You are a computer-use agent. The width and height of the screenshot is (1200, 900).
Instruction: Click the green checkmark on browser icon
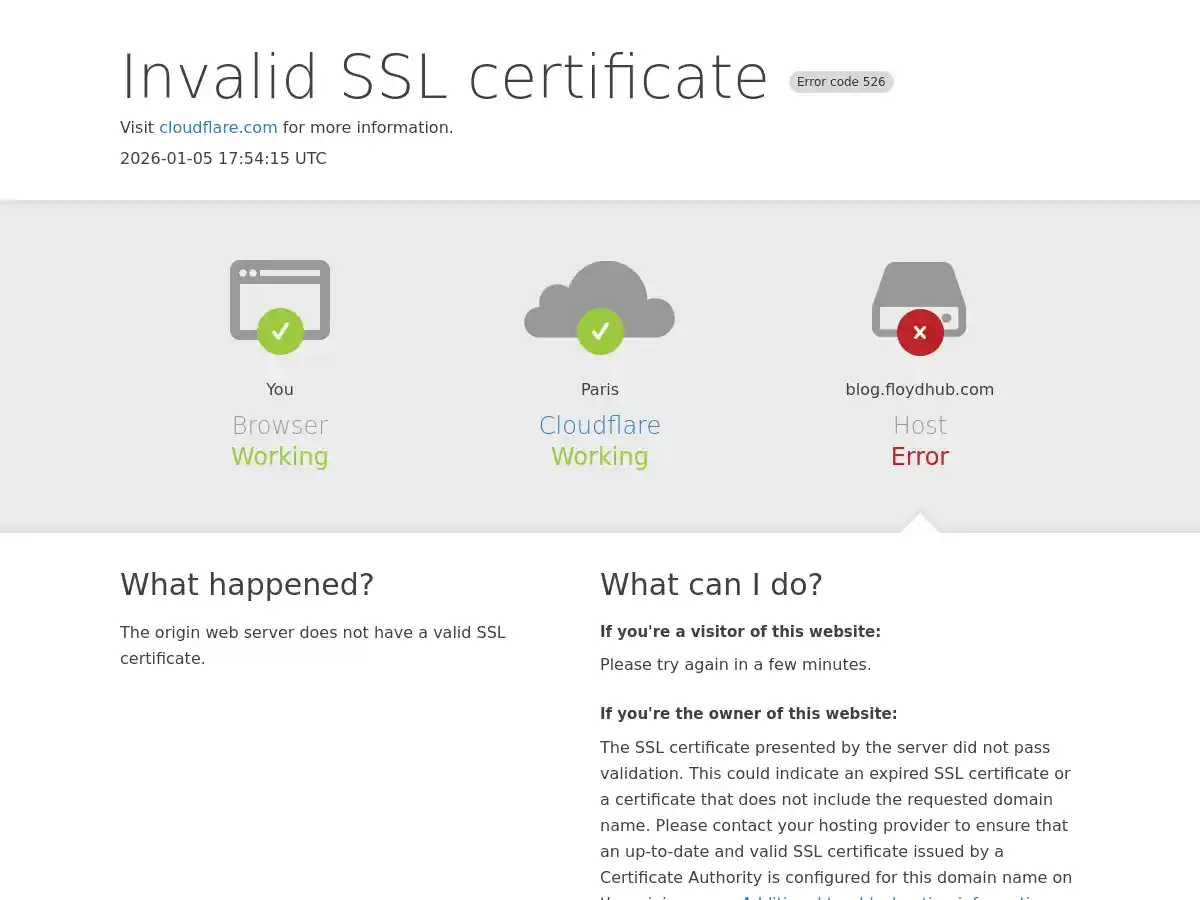pos(280,331)
